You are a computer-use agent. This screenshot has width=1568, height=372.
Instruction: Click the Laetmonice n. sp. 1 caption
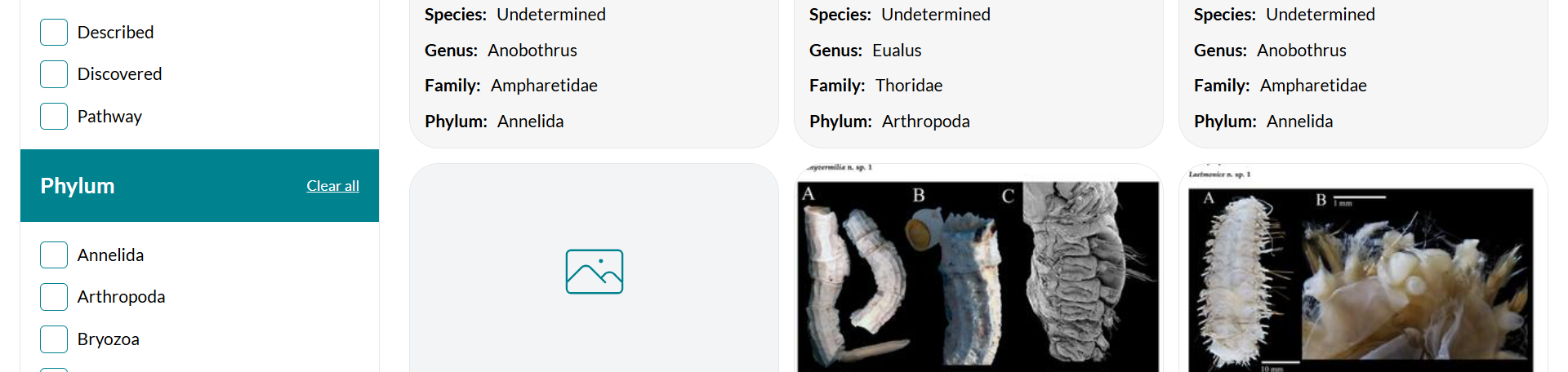tap(1220, 174)
